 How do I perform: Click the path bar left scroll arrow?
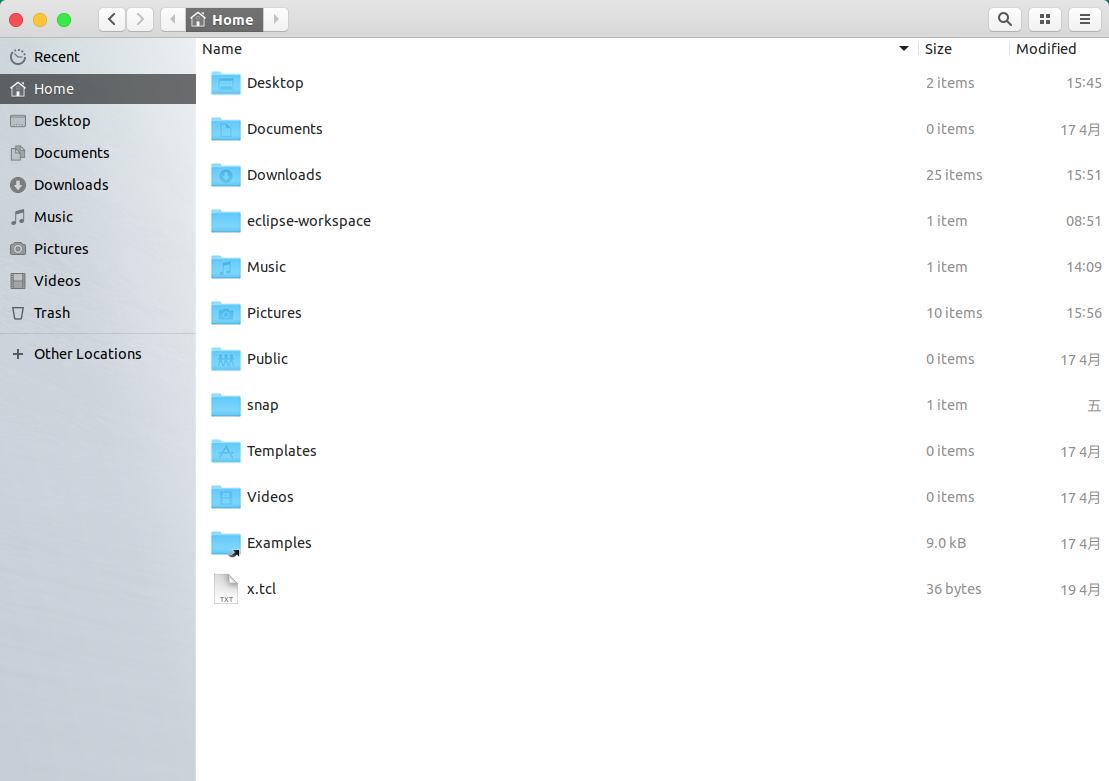coord(173,20)
